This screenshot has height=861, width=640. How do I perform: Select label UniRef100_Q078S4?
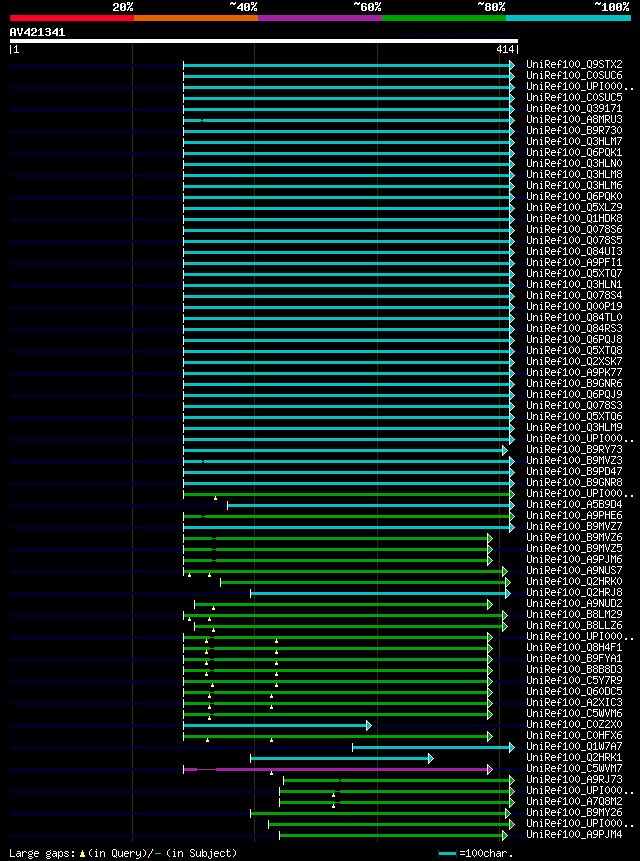574,295
